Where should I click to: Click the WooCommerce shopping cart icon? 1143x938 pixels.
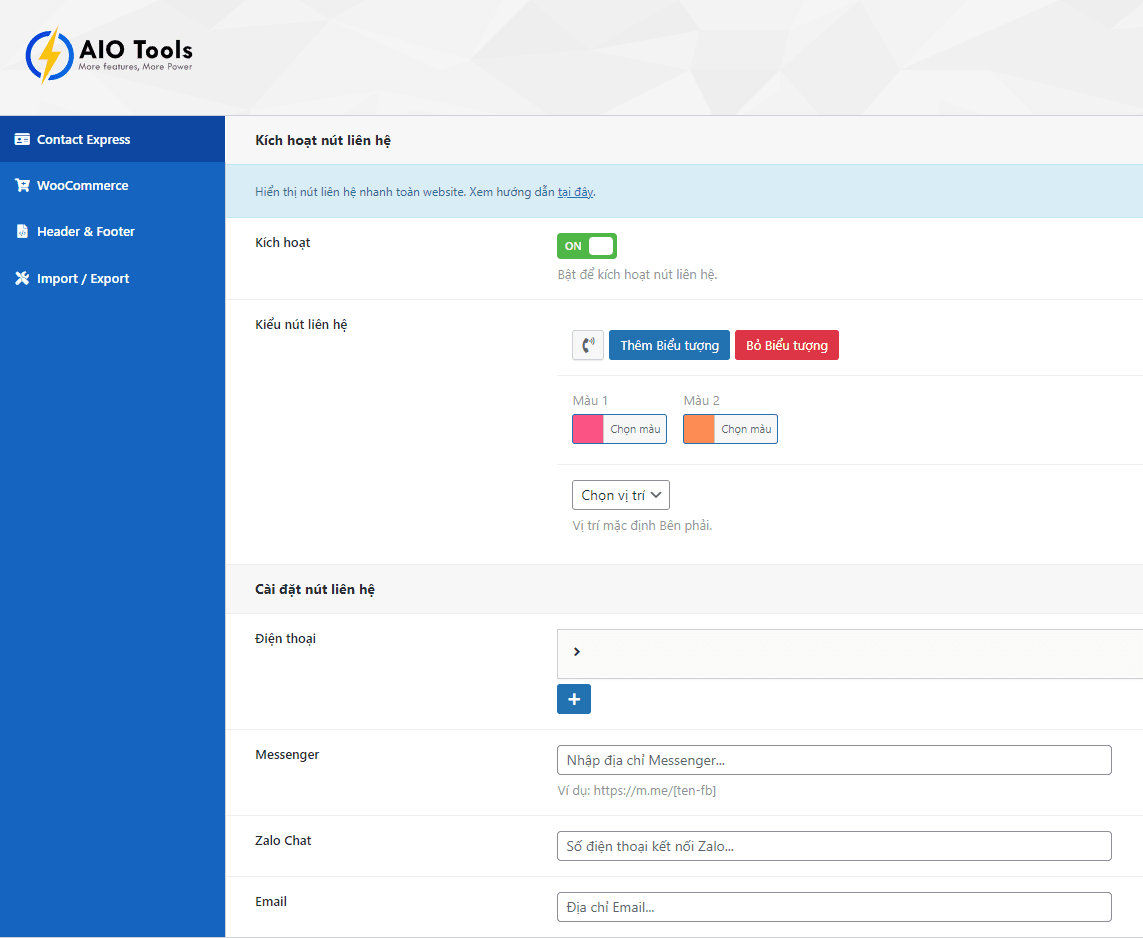[22, 185]
